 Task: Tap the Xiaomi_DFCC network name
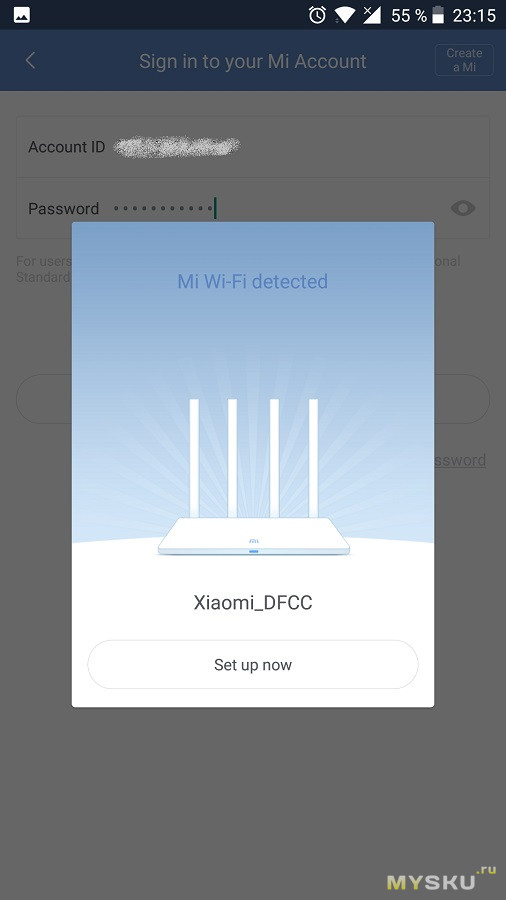252,603
